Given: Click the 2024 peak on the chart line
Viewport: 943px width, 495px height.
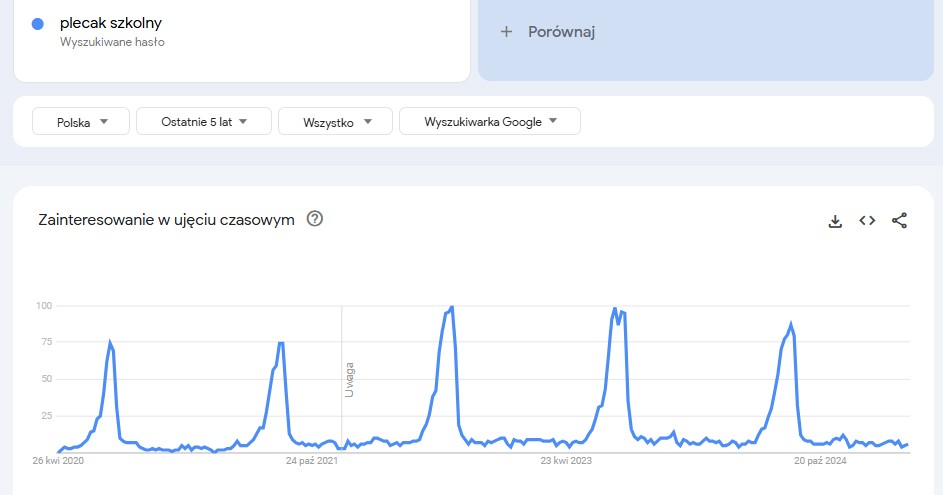Looking at the screenshot, I should point(791,325).
